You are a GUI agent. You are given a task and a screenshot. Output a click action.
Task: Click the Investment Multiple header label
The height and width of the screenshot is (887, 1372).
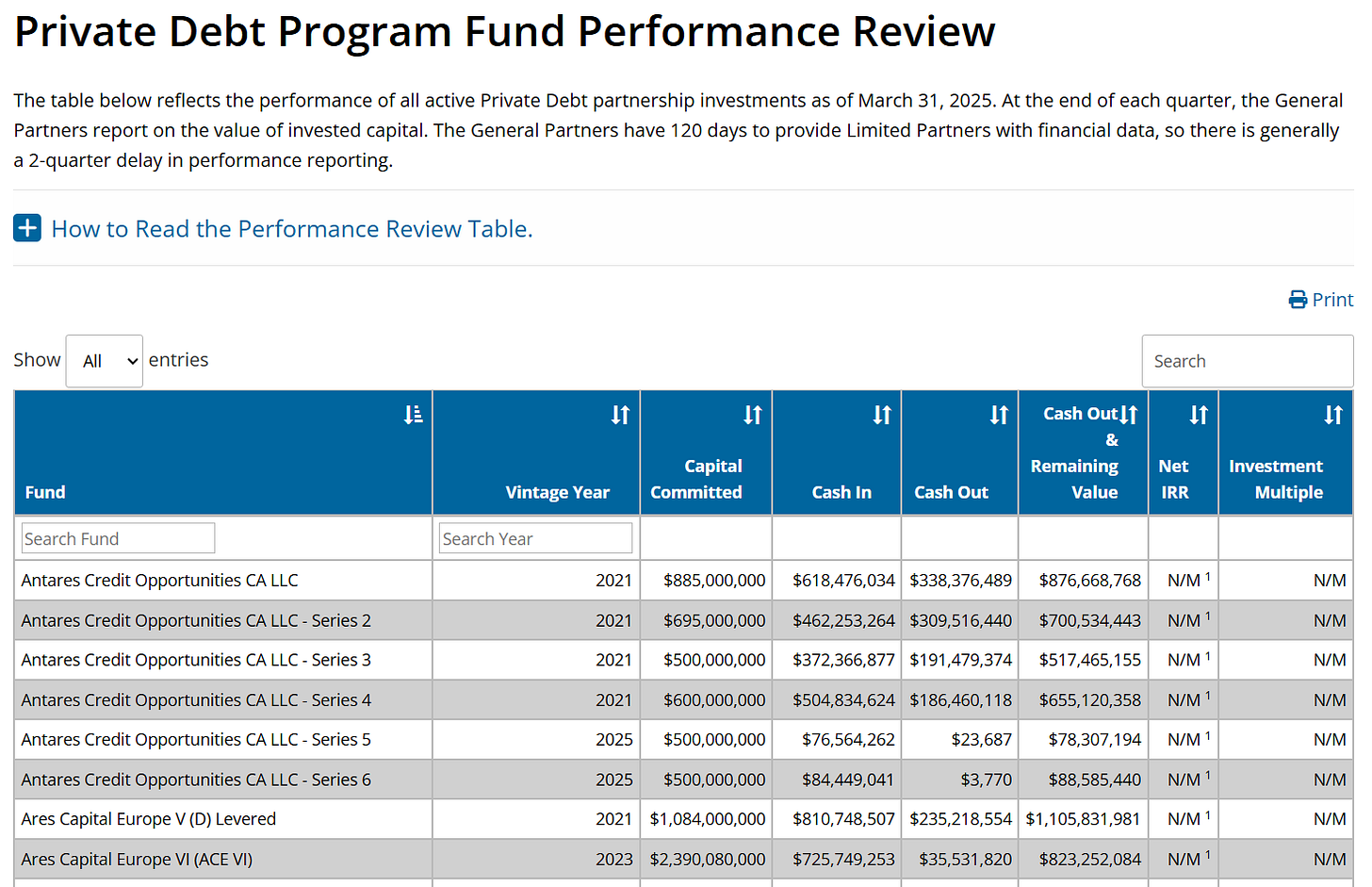click(x=1276, y=479)
